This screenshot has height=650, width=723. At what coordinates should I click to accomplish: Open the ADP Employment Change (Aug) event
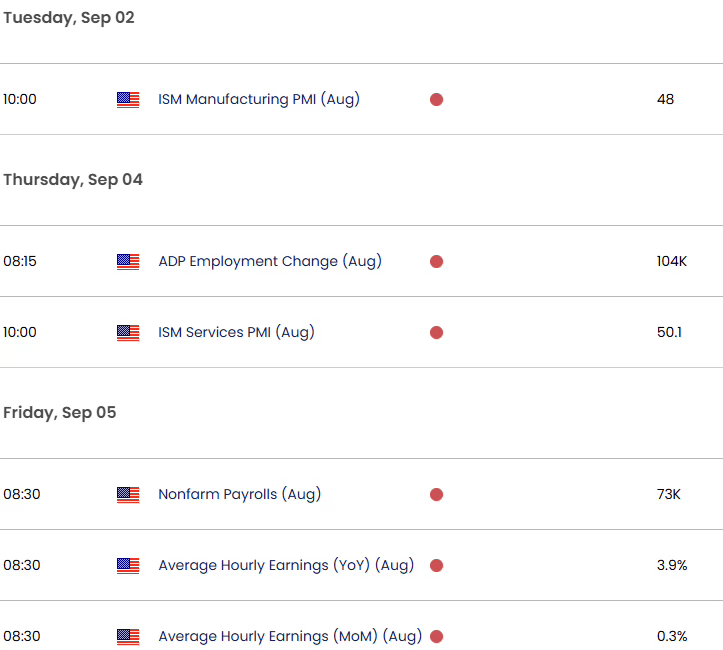(270, 261)
